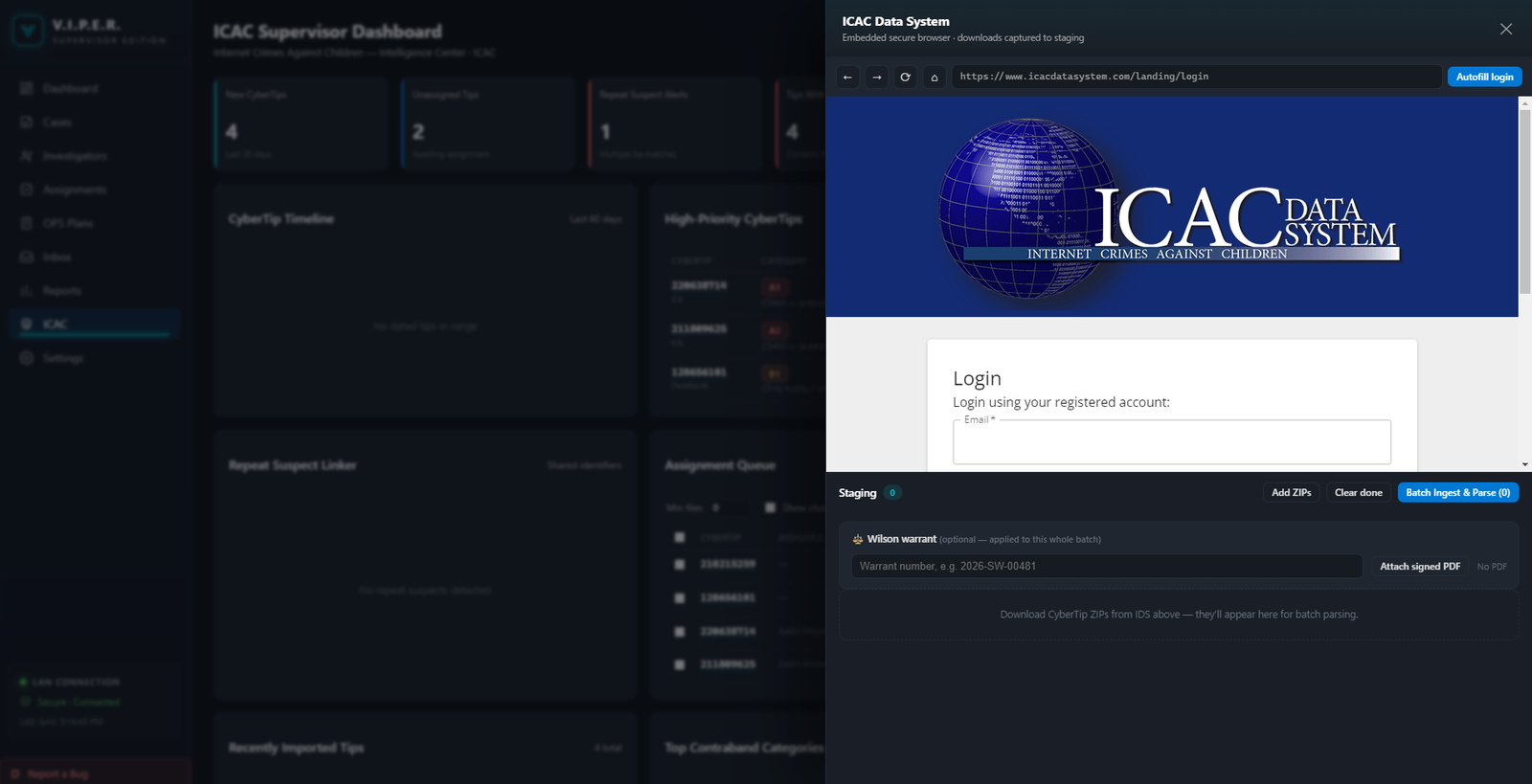Viewport: 1532px width, 784px height.
Task: Click the V.I.P.E.R. logo in the sidebar
Action: [28, 32]
